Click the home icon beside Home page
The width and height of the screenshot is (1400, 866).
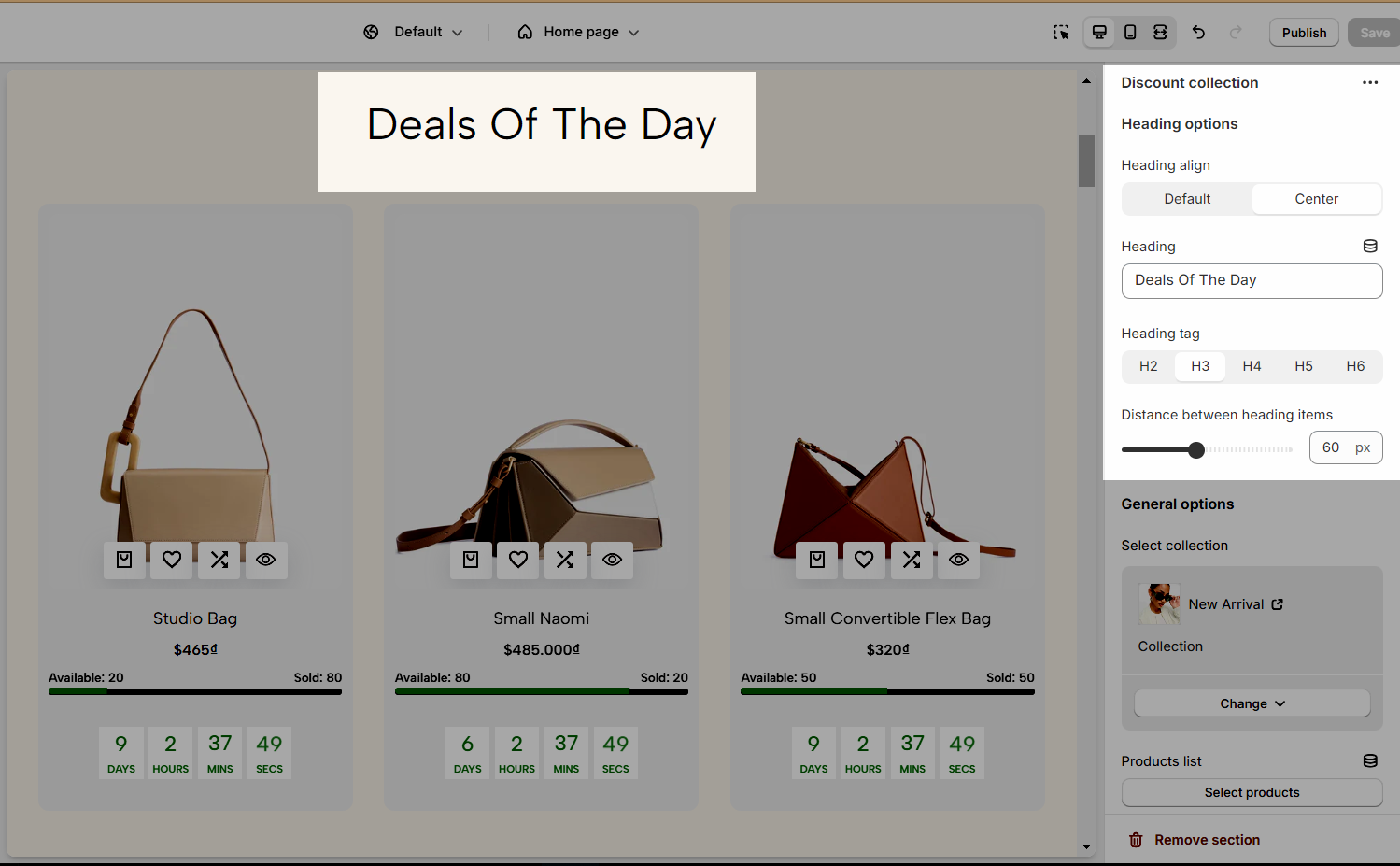(x=525, y=32)
